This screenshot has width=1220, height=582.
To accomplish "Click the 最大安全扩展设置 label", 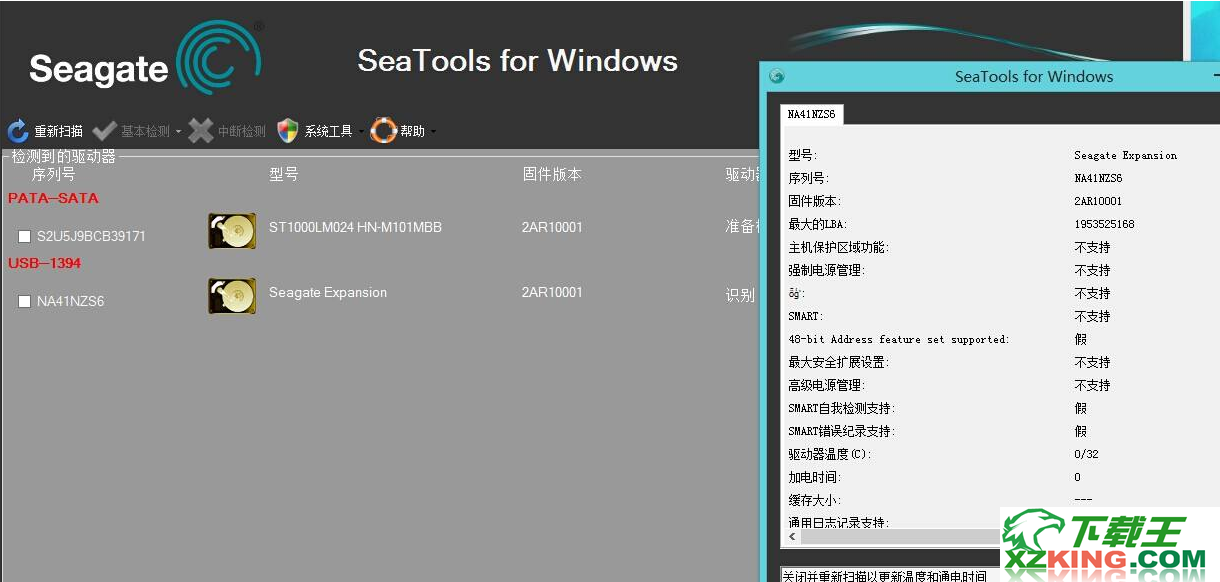I will click(838, 362).
